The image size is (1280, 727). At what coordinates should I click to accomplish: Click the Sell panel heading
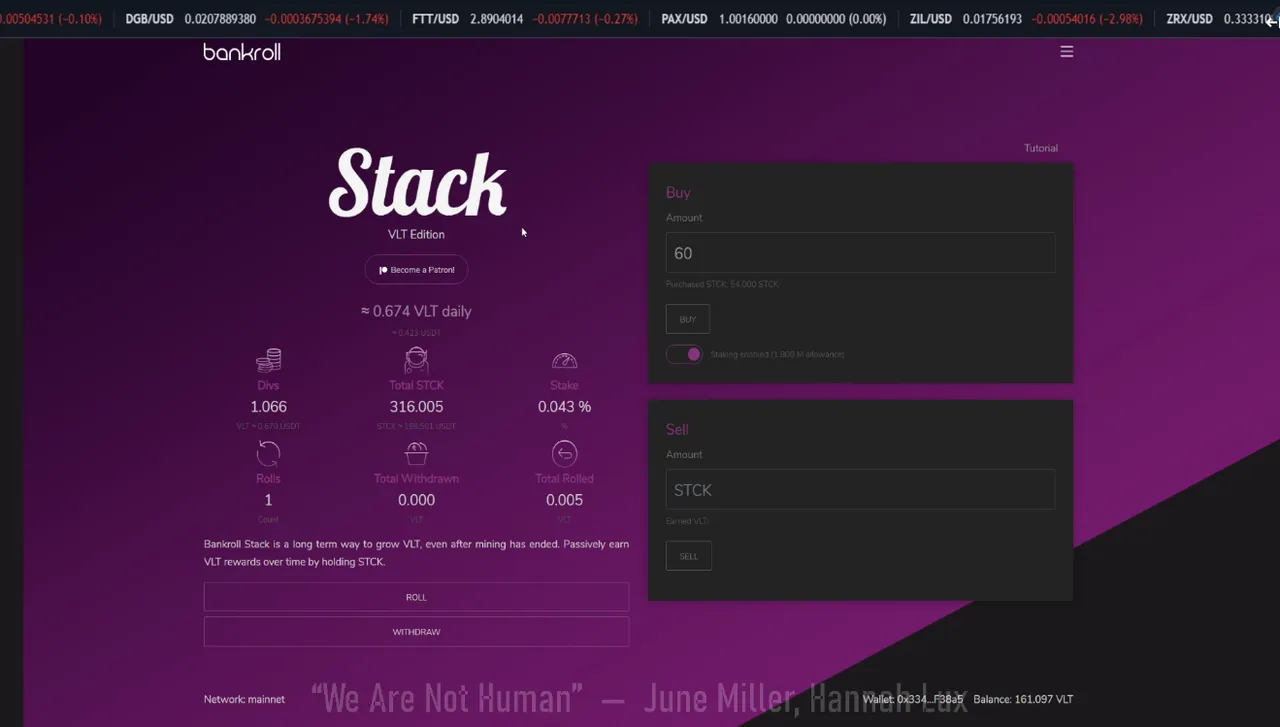click(x=677, y=430)
